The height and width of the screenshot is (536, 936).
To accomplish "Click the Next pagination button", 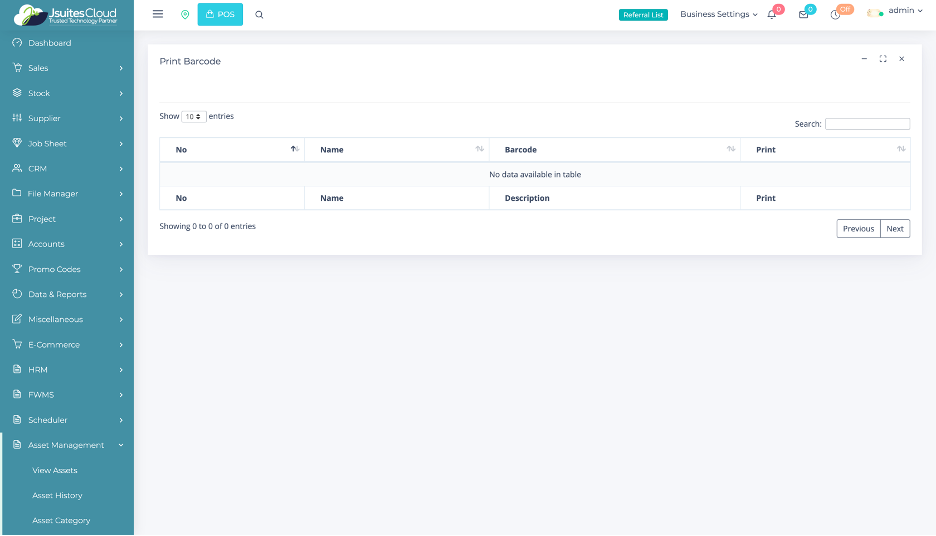I will (895, 229).
